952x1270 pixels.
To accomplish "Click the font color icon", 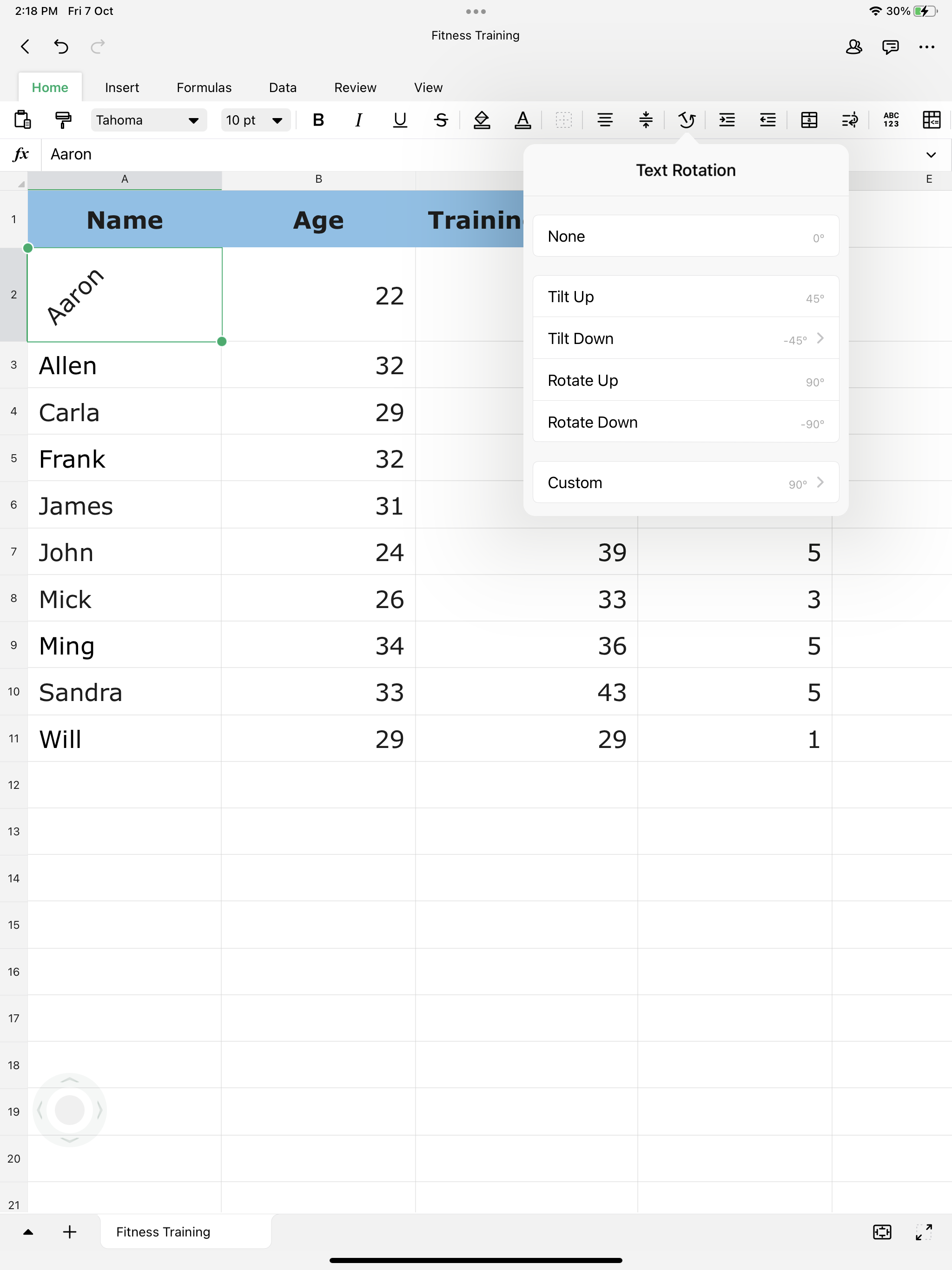I will click(522, 120).
